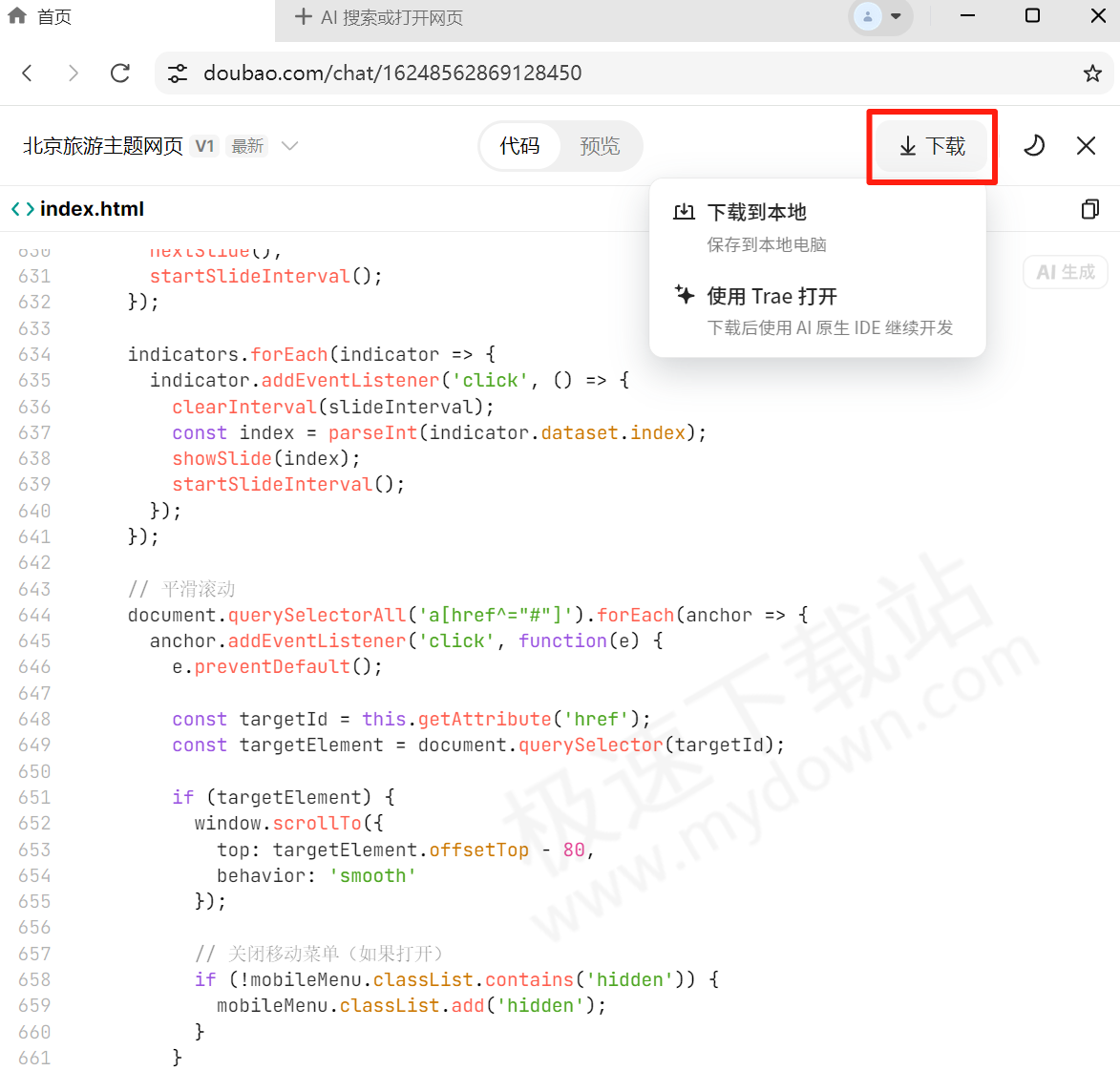Screen dimensions: 1120x1071
Task: Expand the version dropdown next to 最新
Action: click(x=289, y=145)
